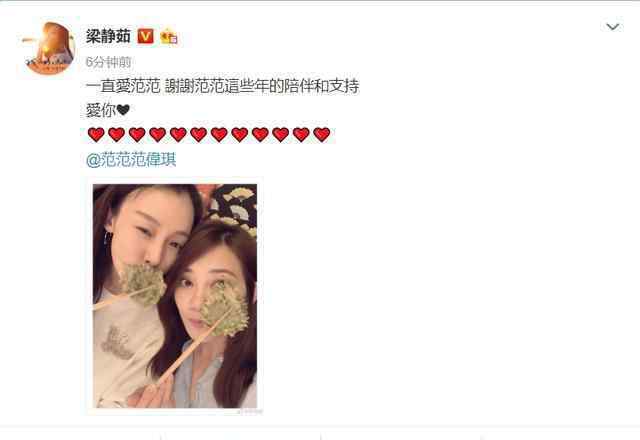The height and width of the screenshot is (440, 640).
Task: Click the second-to-last red heart emoji
Action: click(301, 134)
